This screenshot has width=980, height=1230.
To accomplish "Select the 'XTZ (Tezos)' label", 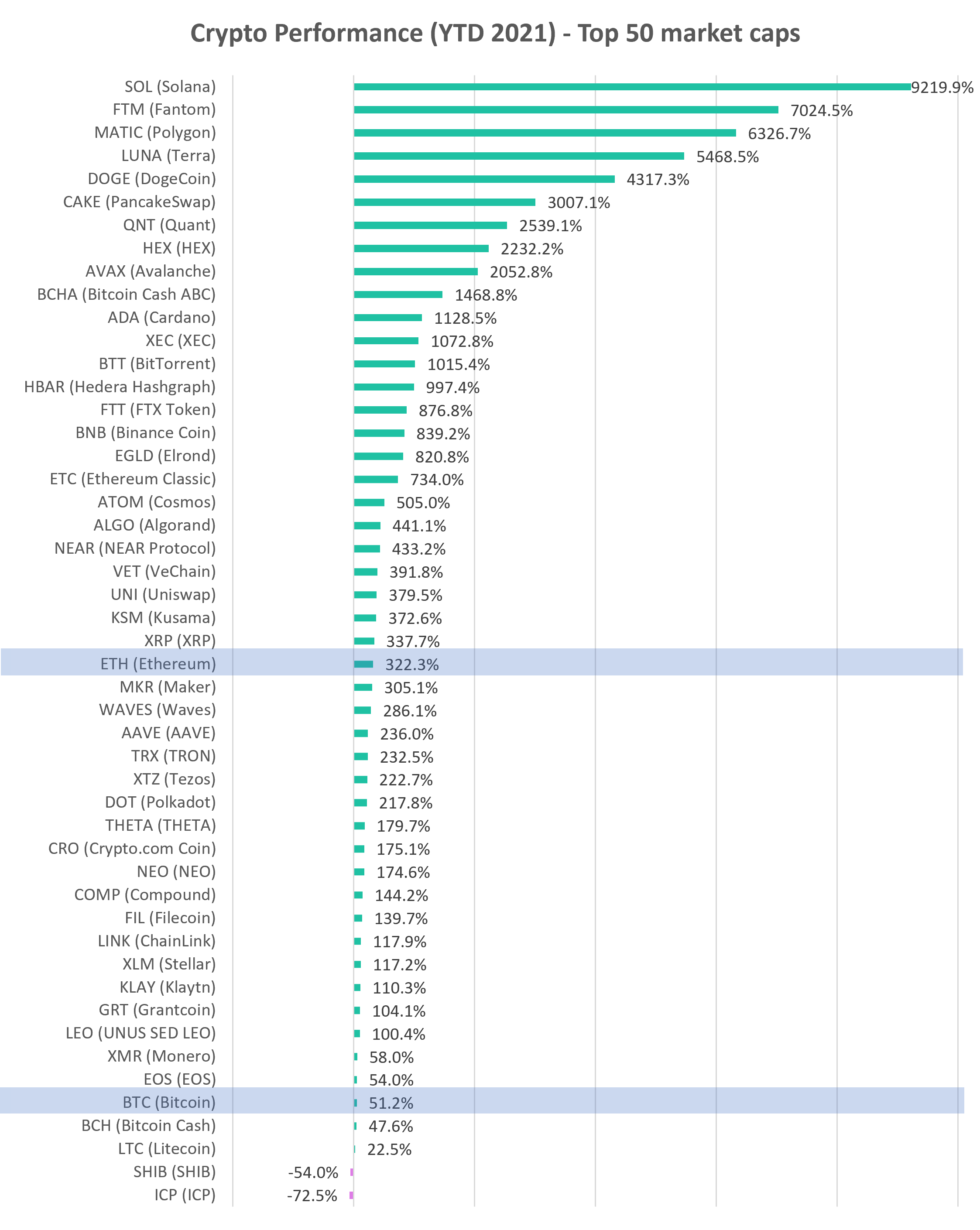I will tap(175, 779).
